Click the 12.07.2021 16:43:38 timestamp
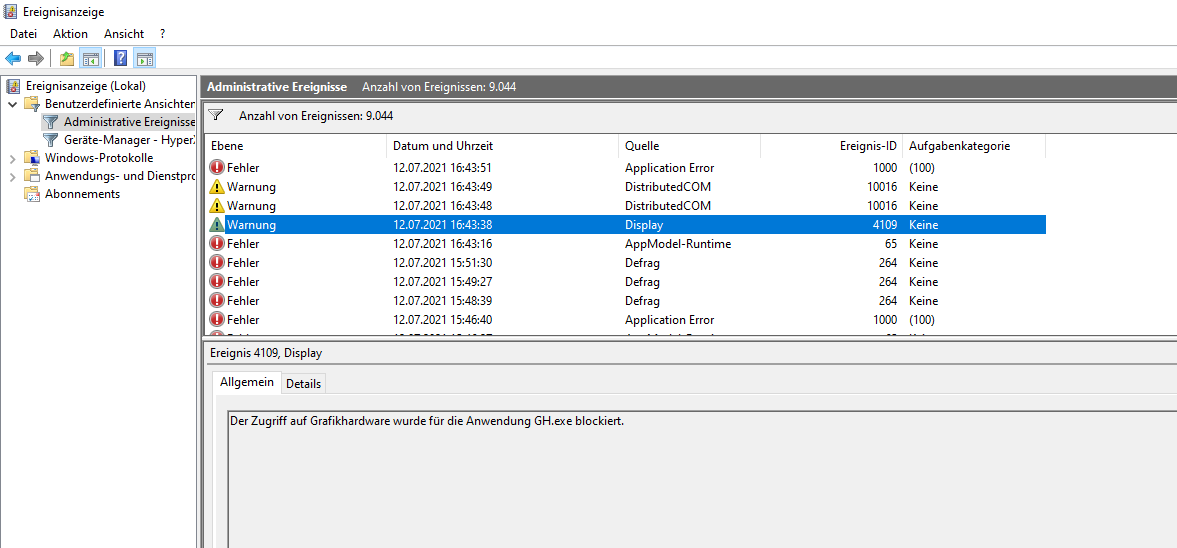The height and width of the screenshot is (548, 1177). click(442, 224)
